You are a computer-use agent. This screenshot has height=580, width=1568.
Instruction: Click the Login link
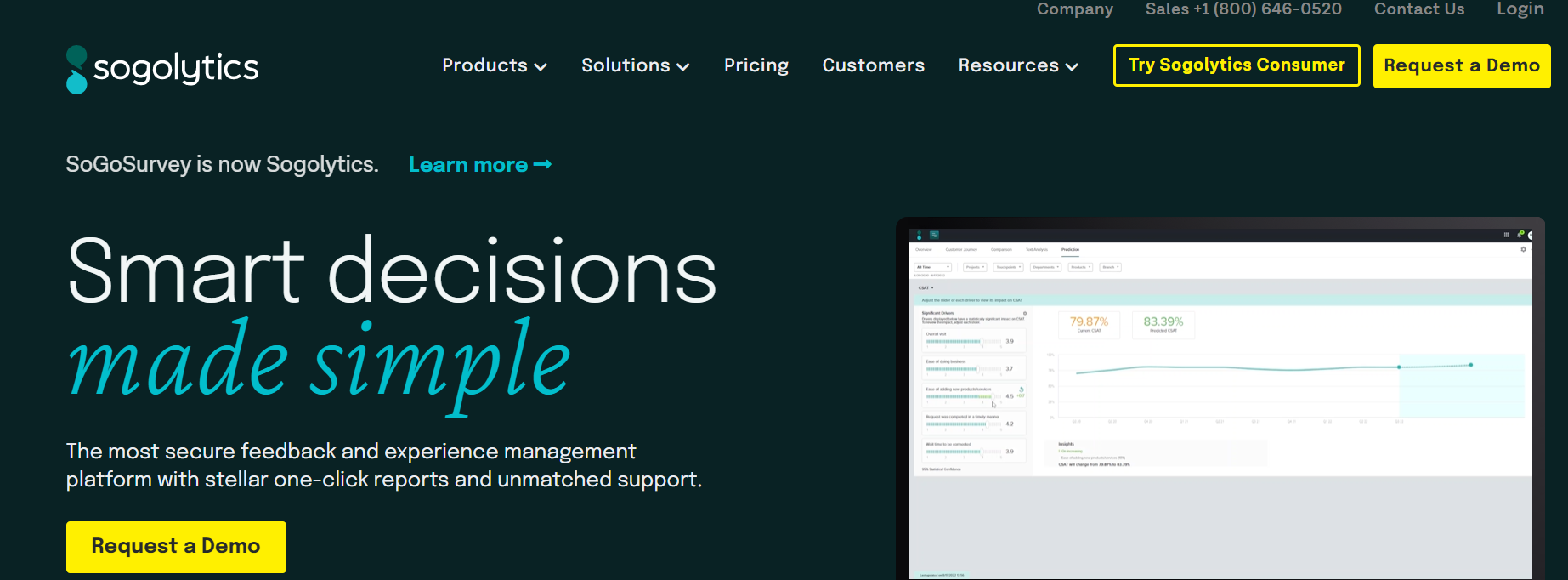click(1520, 9)
